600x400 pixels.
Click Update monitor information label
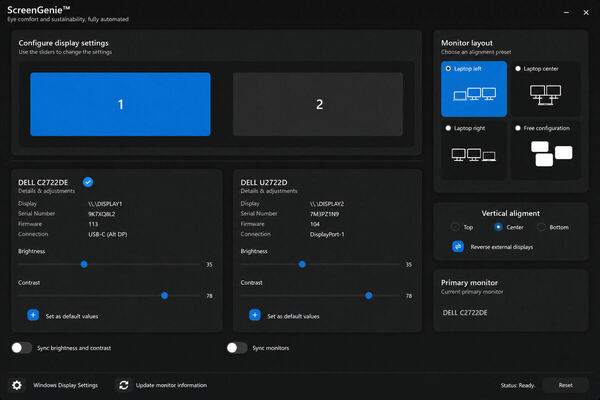tap(171, 385)
